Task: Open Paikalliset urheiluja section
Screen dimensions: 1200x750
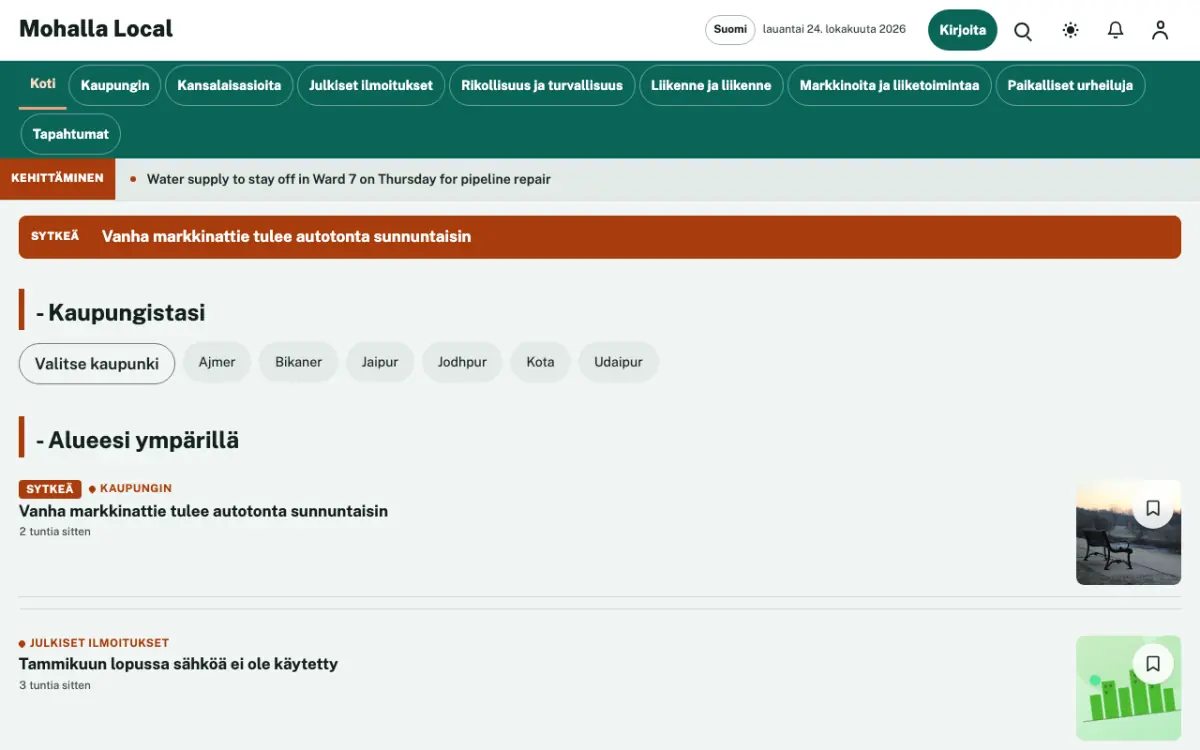Action: click(x=1070, y=86)
